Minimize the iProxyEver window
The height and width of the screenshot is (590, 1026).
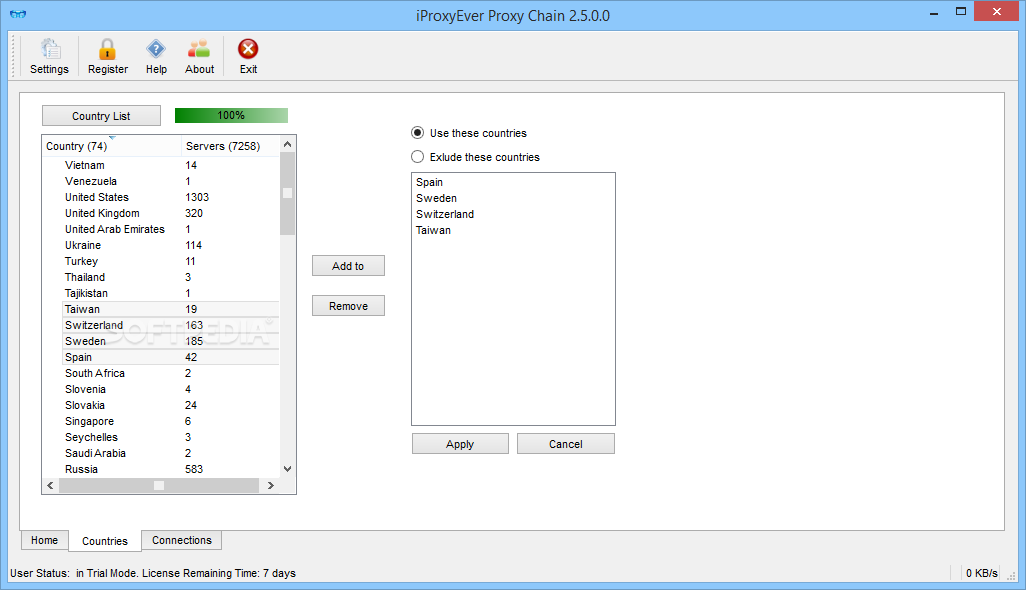point(934,12)
